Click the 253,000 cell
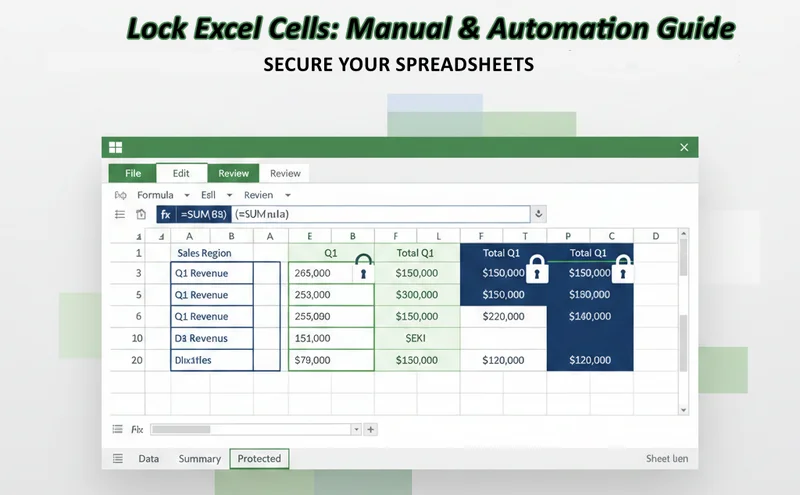Screen dimensions: 800x495 331,294
